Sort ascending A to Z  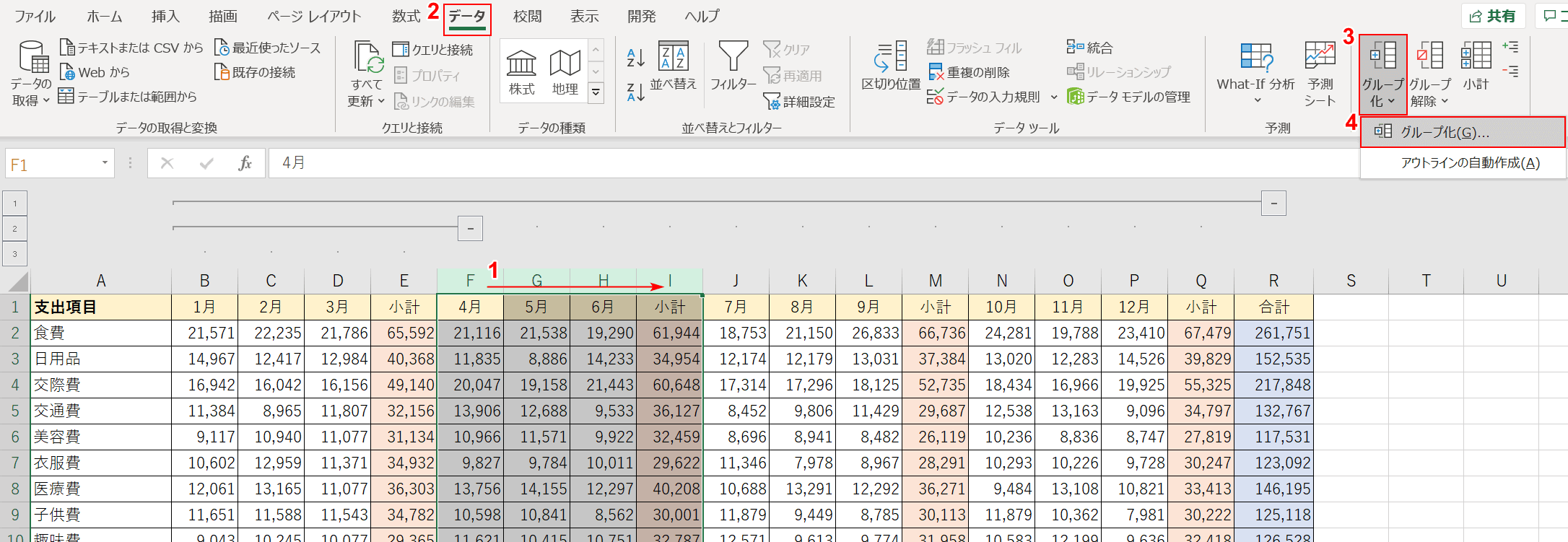click(x=636, y=57)
